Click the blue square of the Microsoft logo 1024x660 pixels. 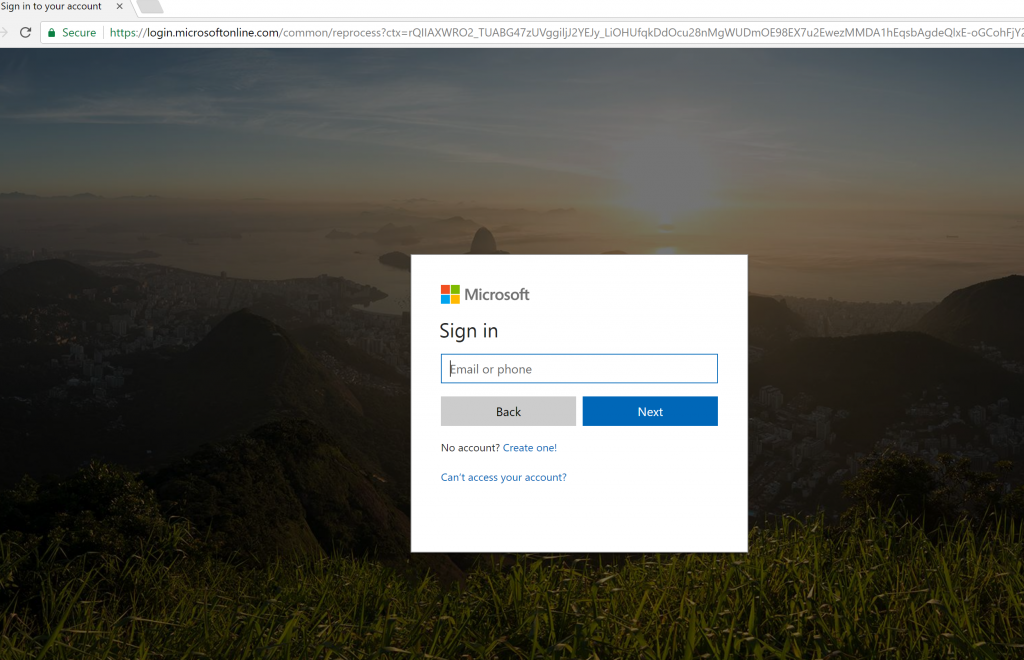(446, 297)
